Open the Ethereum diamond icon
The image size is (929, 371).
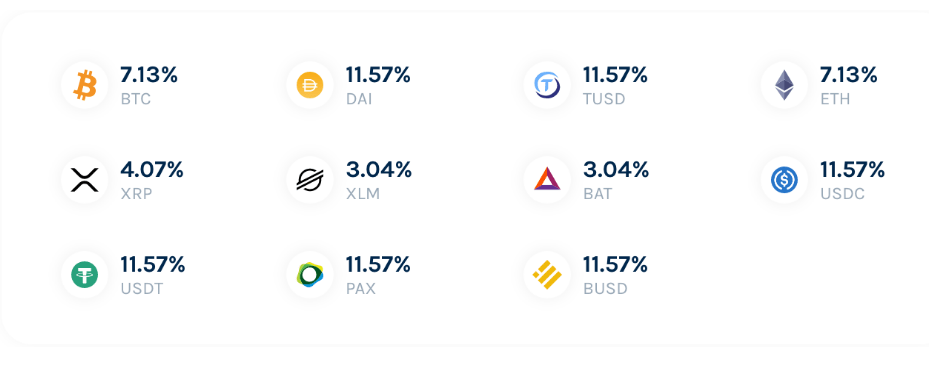pos(784,85)
